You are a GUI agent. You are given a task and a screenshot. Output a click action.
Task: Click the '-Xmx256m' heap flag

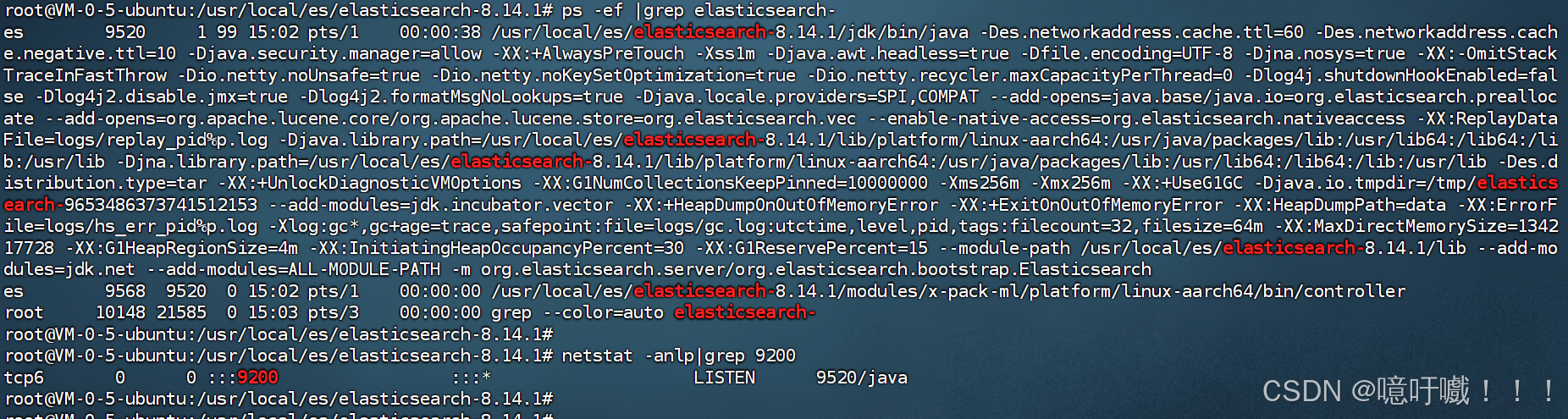(1070, 183)
